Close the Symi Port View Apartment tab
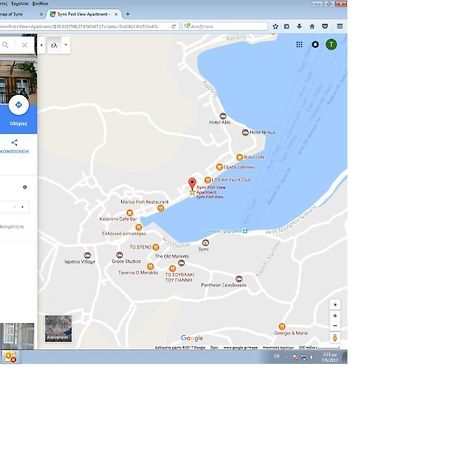The width and height of the screenshot is (450, 450). pyautogui.click(x=116, y=14)
